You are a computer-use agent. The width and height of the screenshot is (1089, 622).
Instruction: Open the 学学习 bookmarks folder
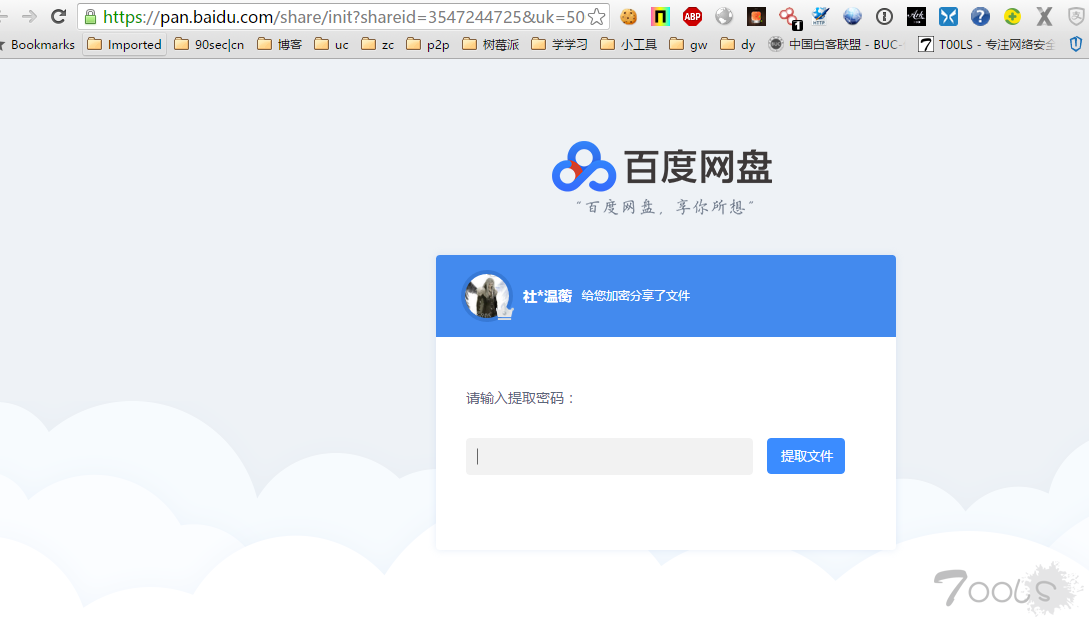(x=559, y=44)
